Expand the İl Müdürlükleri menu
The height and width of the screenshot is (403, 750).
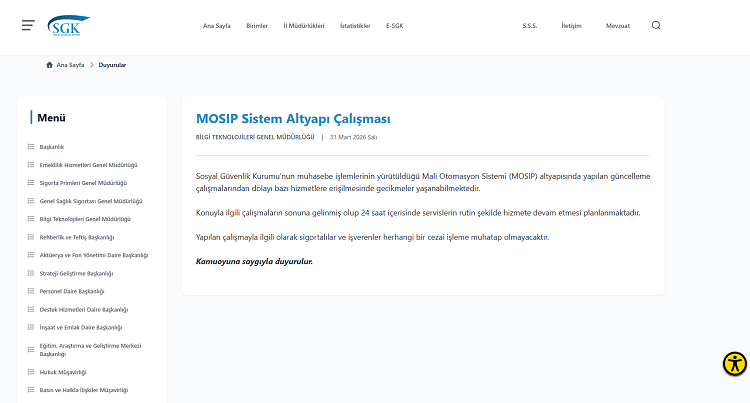(x=304, y=26)
